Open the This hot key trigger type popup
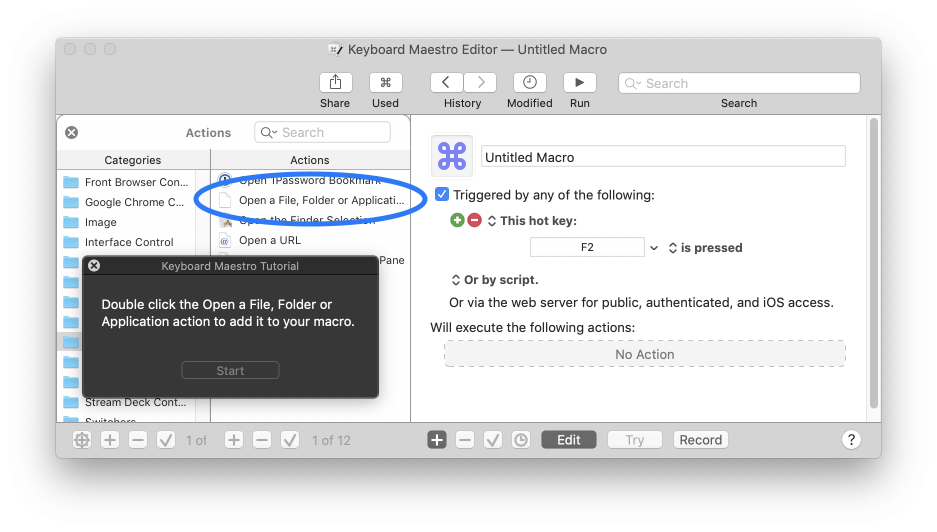Image resolution: width=937 pixels, height=532 pixels. click(532, 221)
